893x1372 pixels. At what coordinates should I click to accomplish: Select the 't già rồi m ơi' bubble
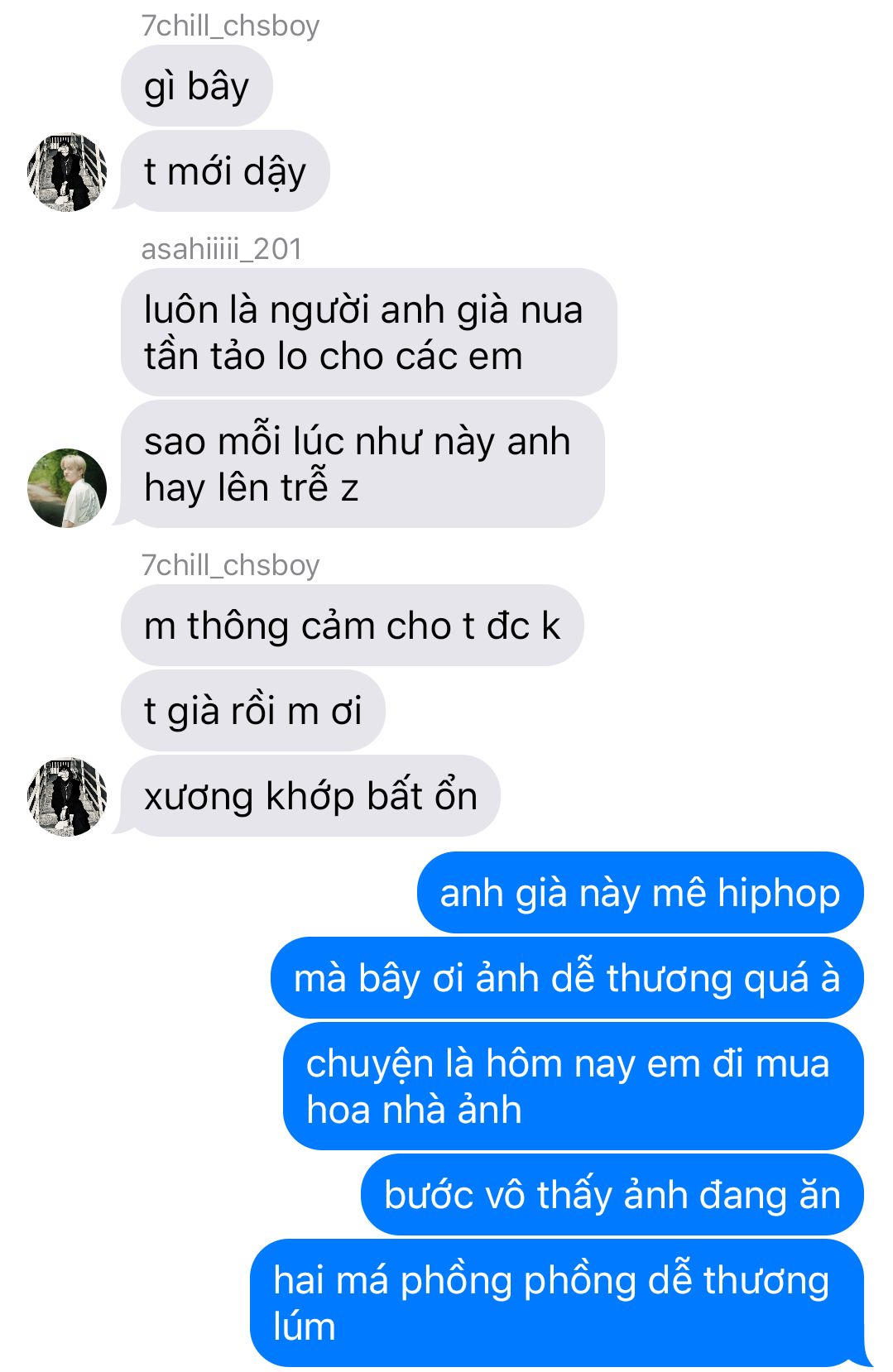(x=253, y=711)
